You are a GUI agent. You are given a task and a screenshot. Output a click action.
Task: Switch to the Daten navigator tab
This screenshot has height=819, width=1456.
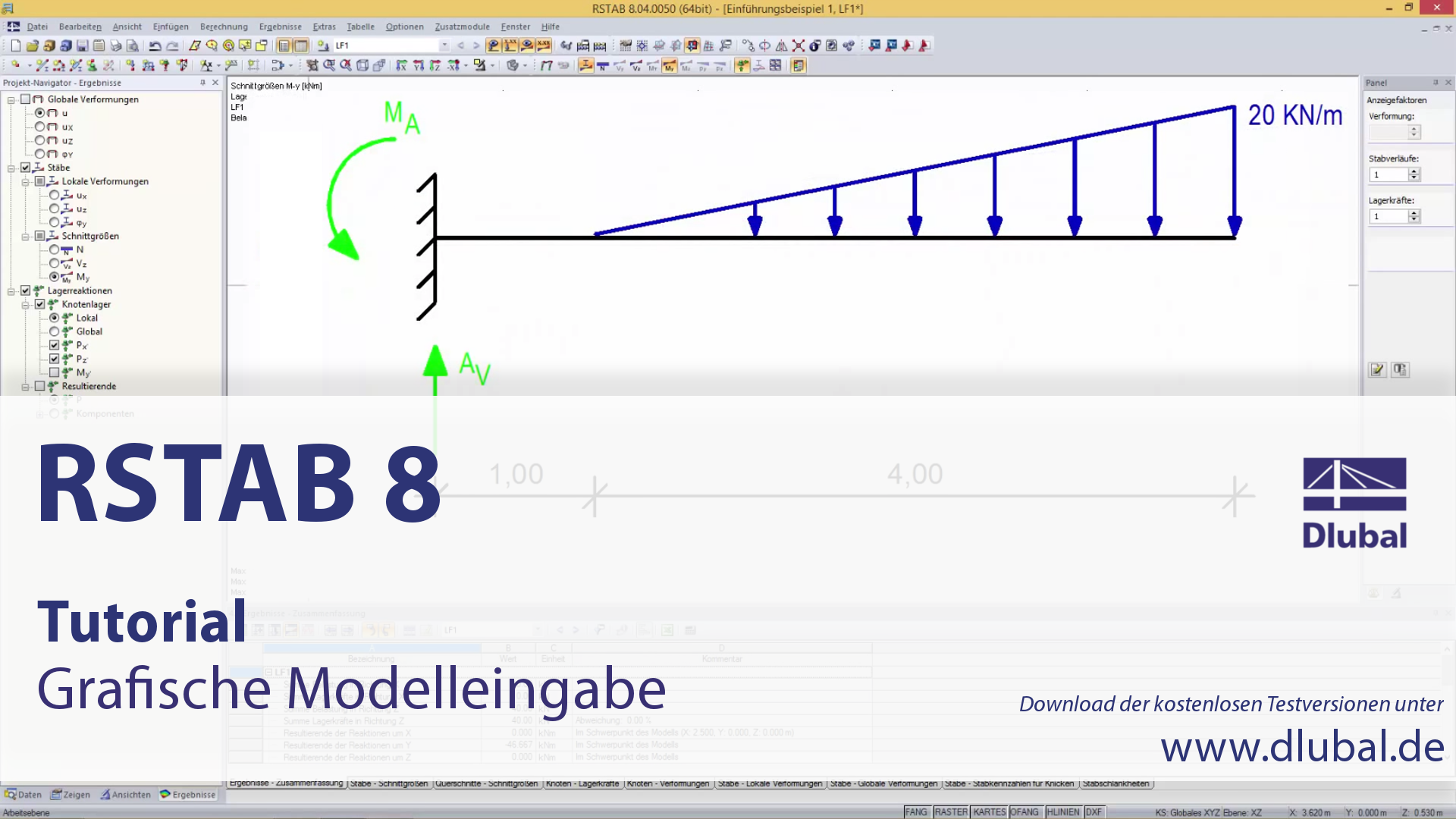tap(24, 795)
